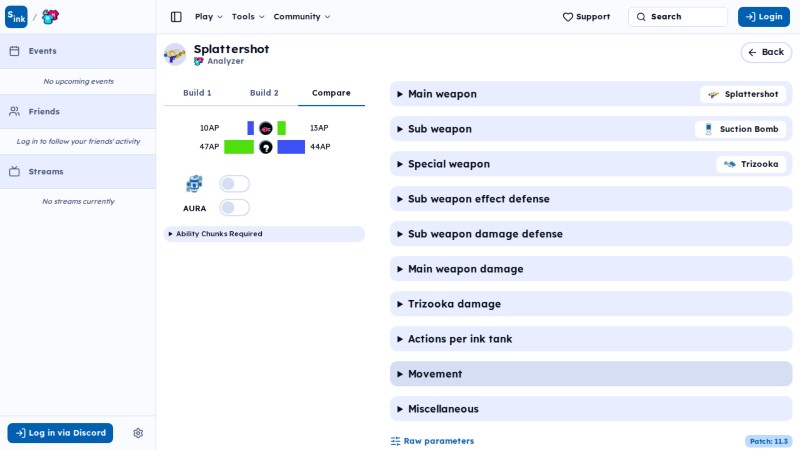Open the Events sidebar section
800x450 pixels.
click(78, 51)
